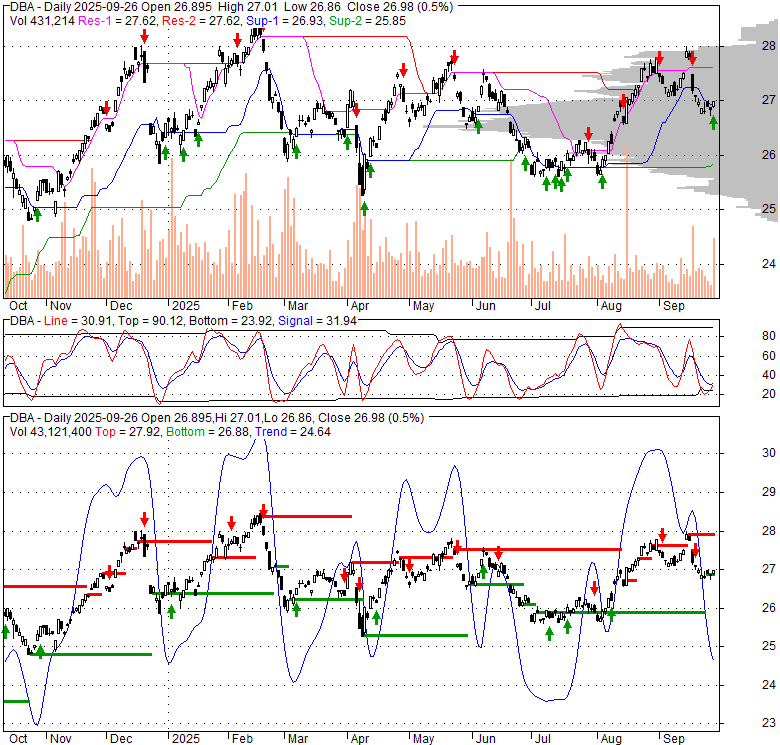Viewport: 780px width, 745px height.
Task: Click the Trend = 24.64 label in bottom panel
Action: [x=293, y=432]
